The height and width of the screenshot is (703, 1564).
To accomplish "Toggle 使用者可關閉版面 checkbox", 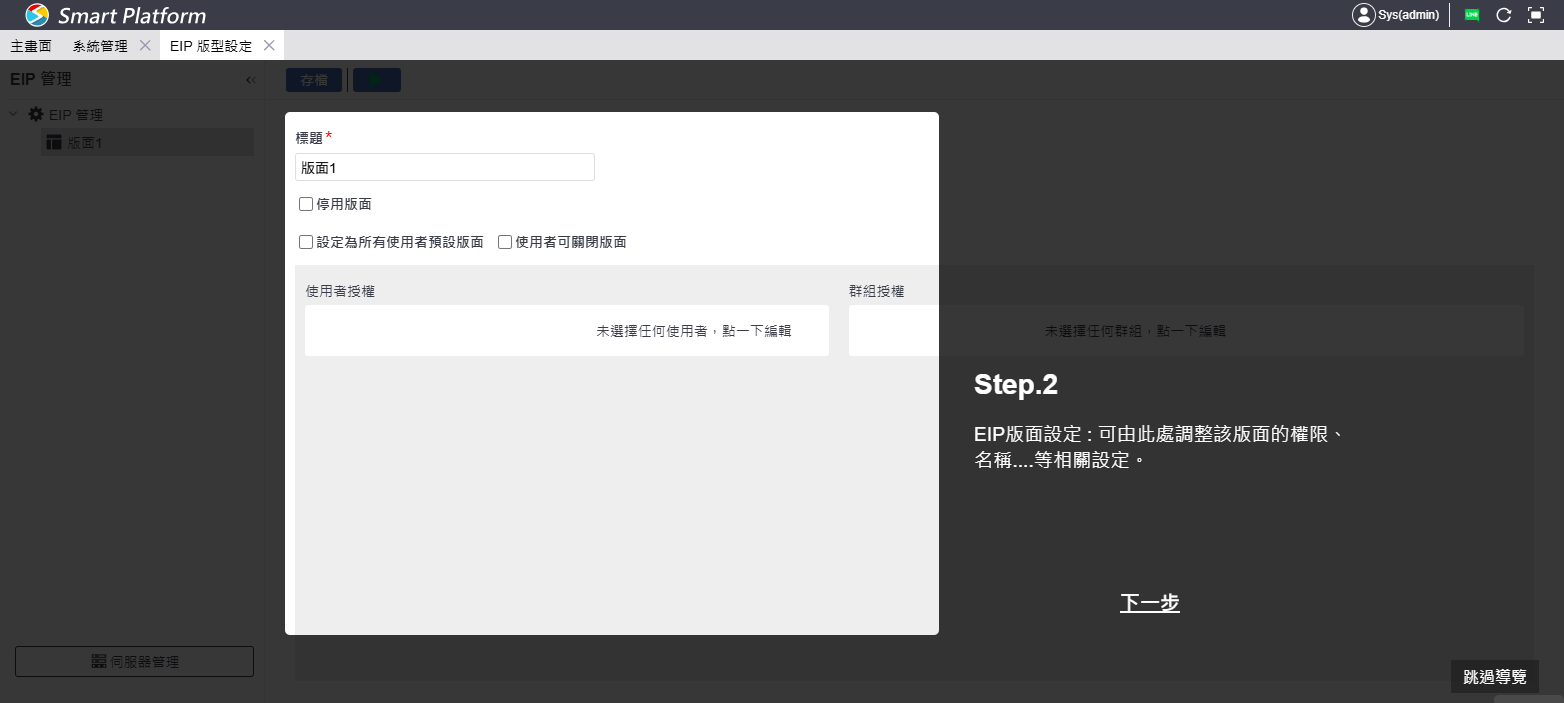I will click(x=505, y=242).
